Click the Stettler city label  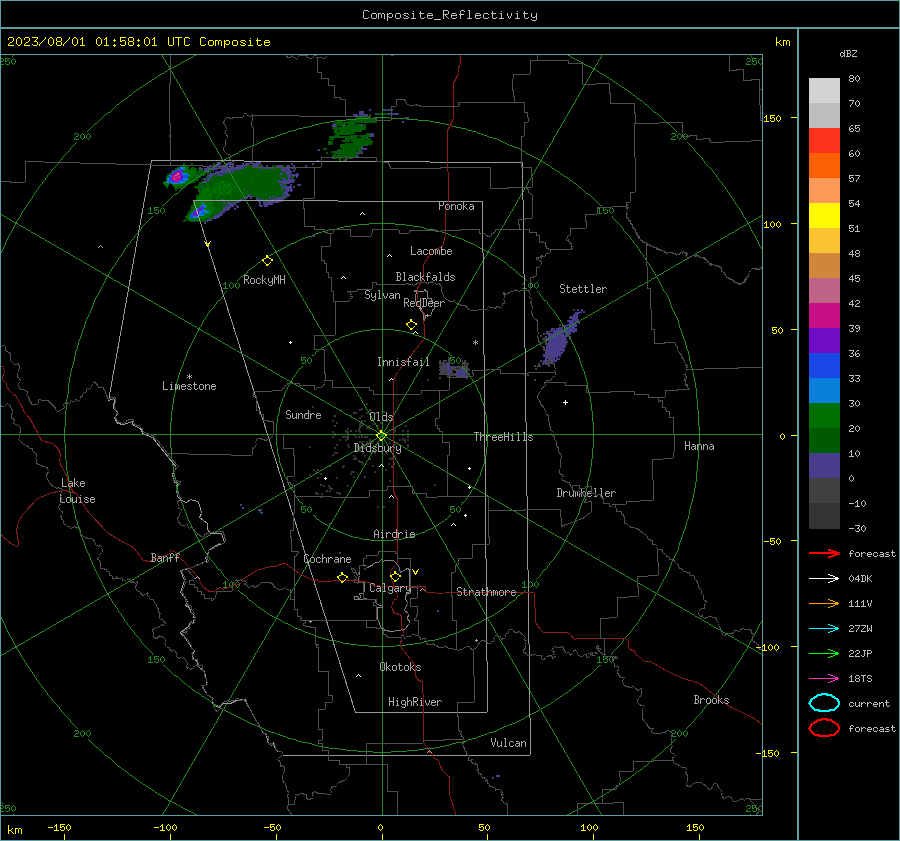(583, 289)
